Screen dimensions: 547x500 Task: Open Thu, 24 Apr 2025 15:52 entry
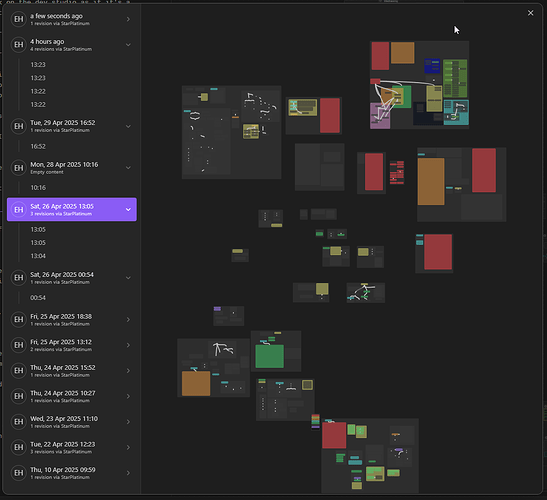click(x=72, y=371)
